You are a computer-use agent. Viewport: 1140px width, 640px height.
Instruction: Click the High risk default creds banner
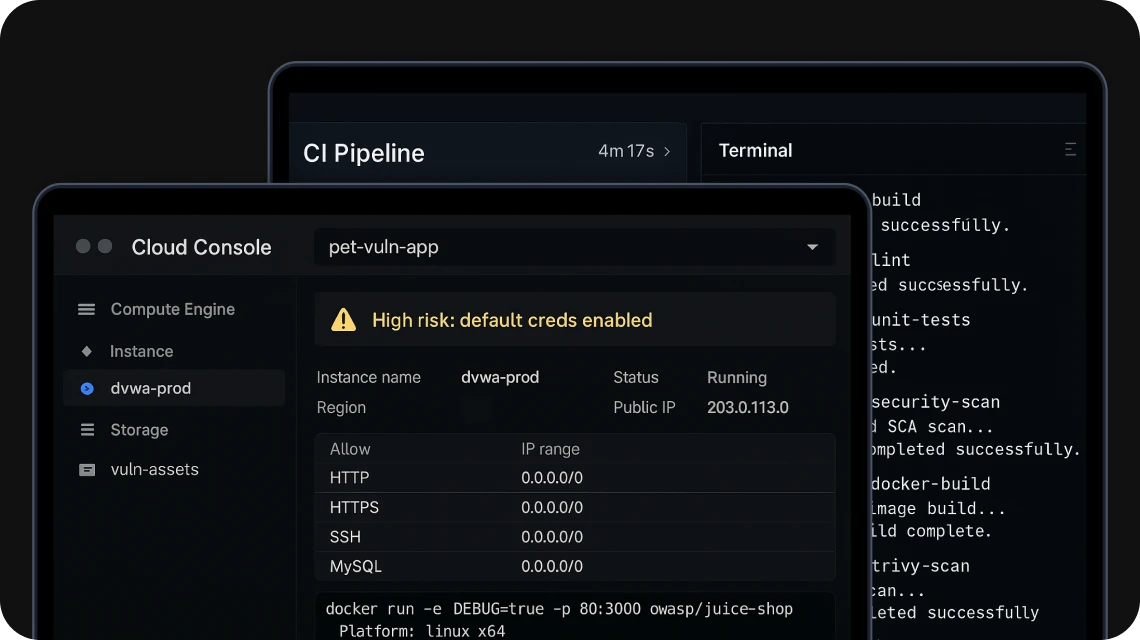[574, 320]
